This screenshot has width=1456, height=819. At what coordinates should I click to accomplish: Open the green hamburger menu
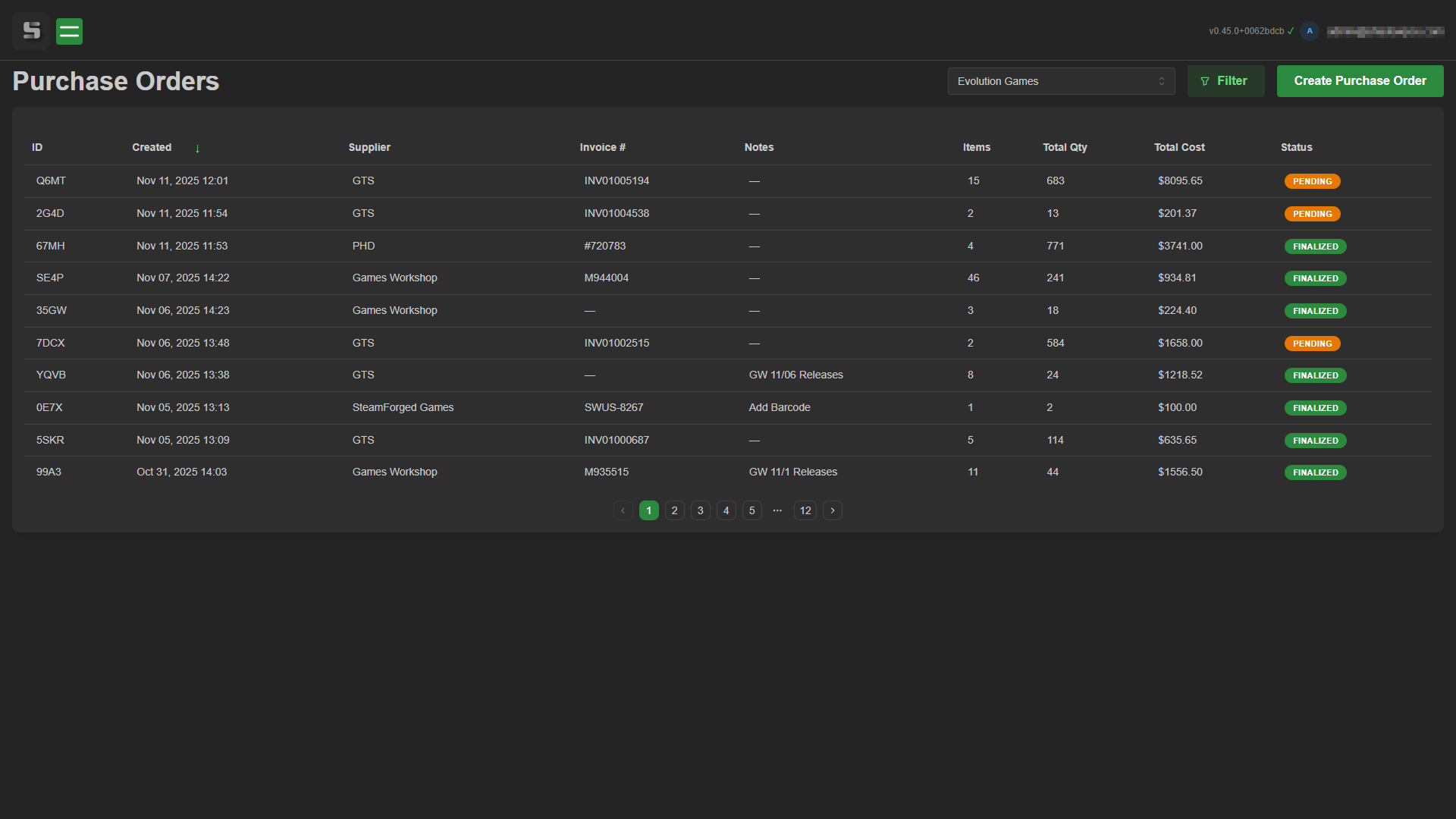(69, 31)
